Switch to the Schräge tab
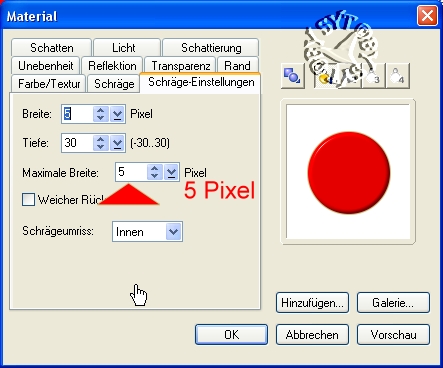The height and width of the screenshot is (368, 443). click(114, 84)
